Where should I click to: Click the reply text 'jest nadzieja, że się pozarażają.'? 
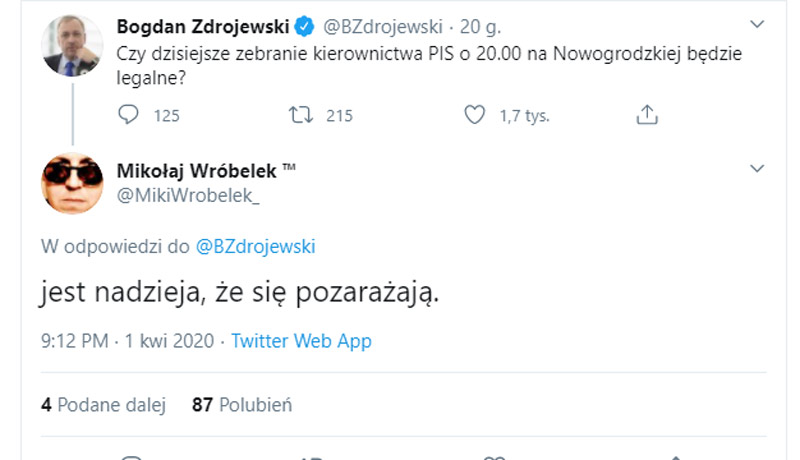tap(240, 294)
